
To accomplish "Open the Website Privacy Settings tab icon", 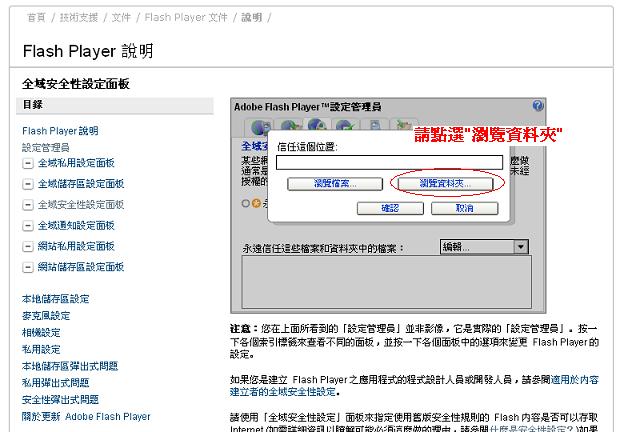I will click(x=375, y=125).
